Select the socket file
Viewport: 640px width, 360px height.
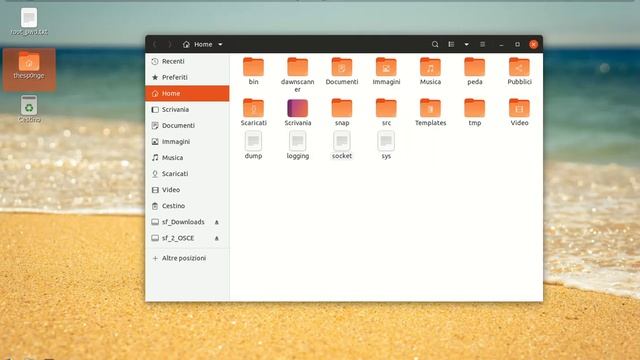[x=342, y=141]
